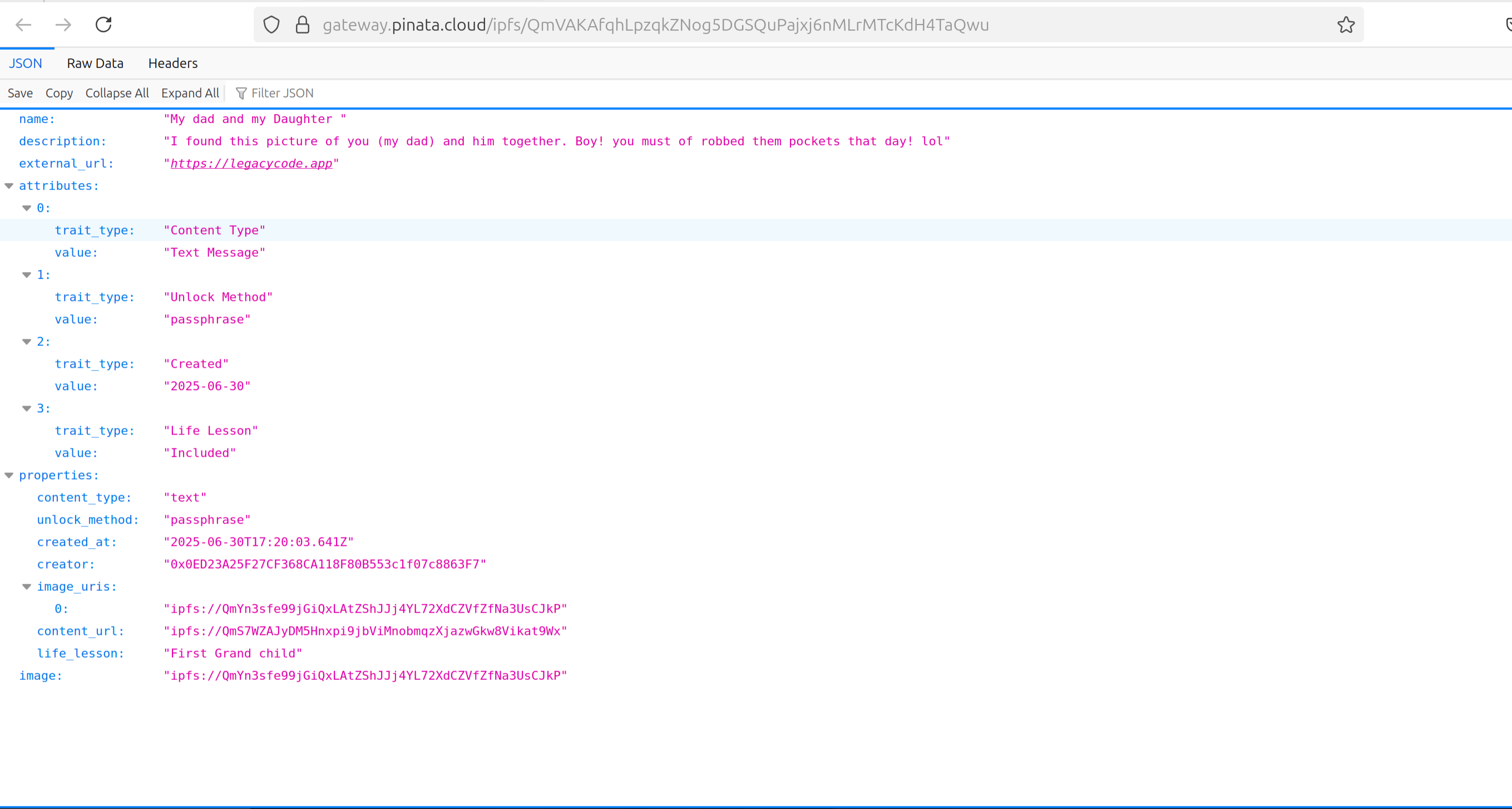Click the browser back arrow
The height and width of the screenshot is (809, 1512).
pos(23,24)
